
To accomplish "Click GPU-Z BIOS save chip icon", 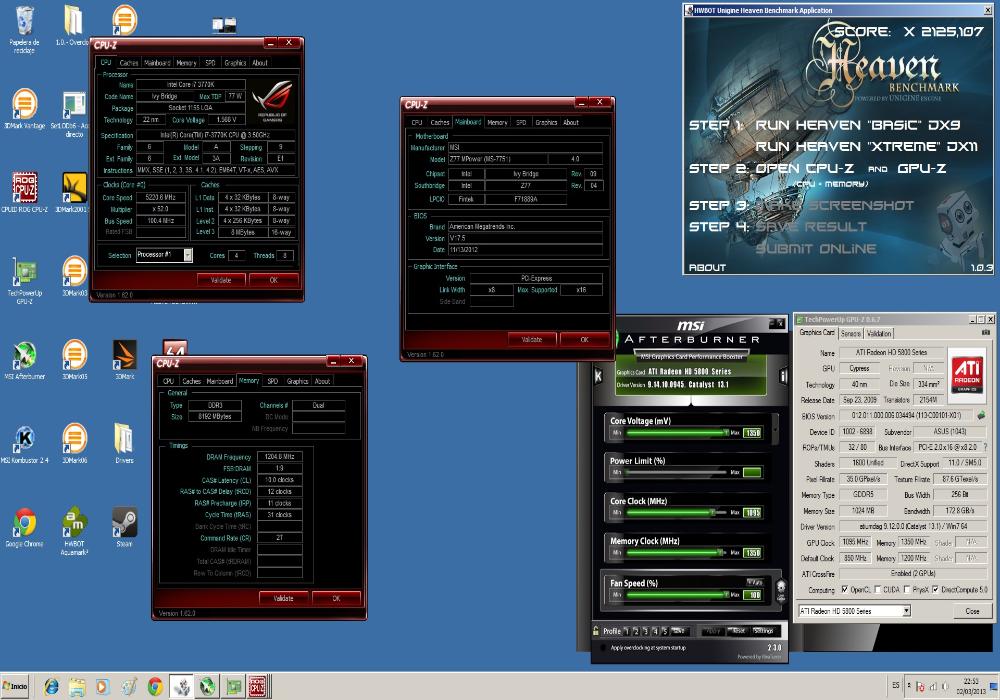I will click(981, 416).
